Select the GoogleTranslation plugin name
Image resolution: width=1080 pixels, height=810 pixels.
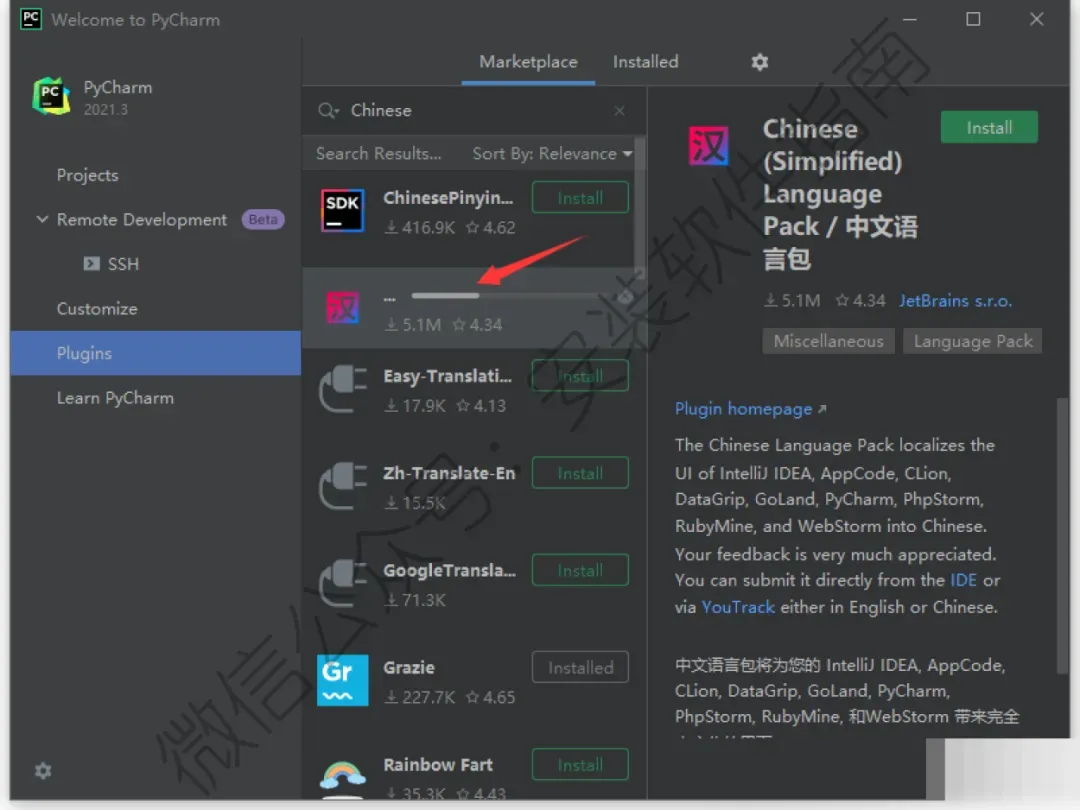pos(449,570)
